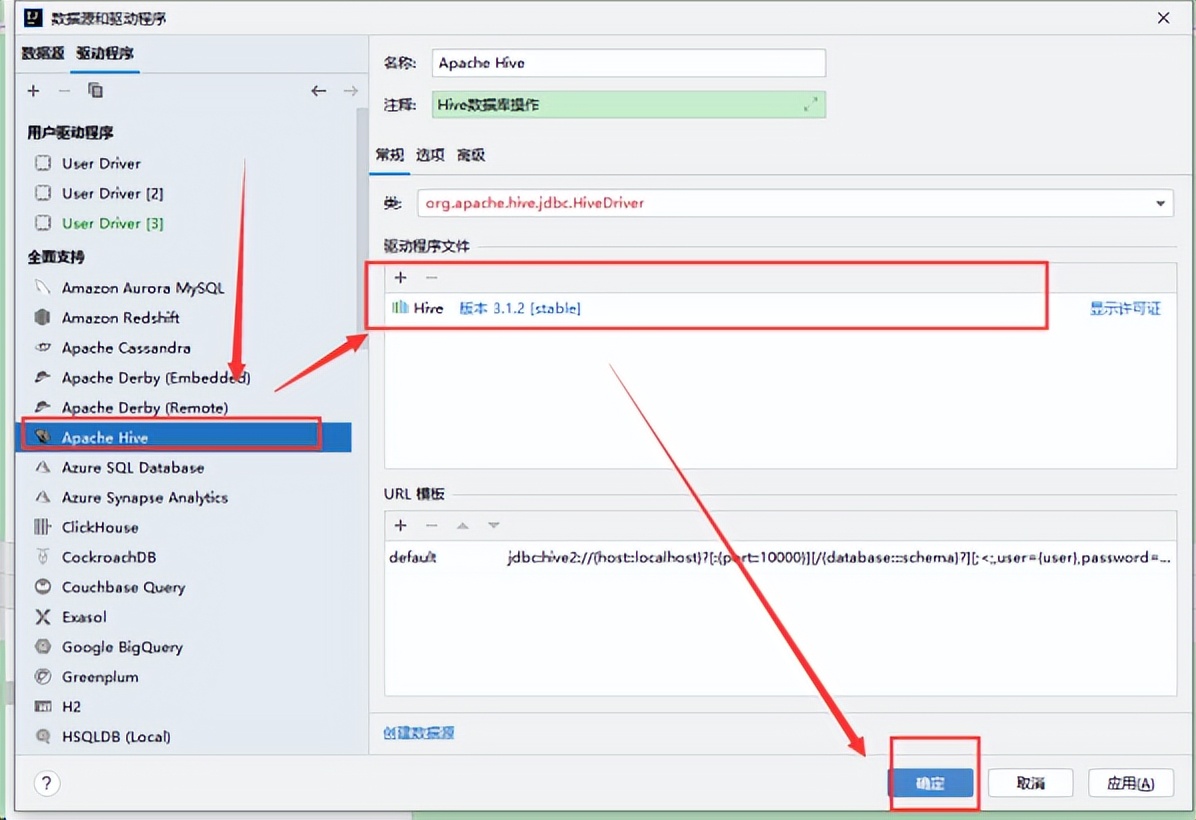Click the ClickHouse icon
Image resolution: width=1196 pixels, height=820 pixels.
[43, 526]
